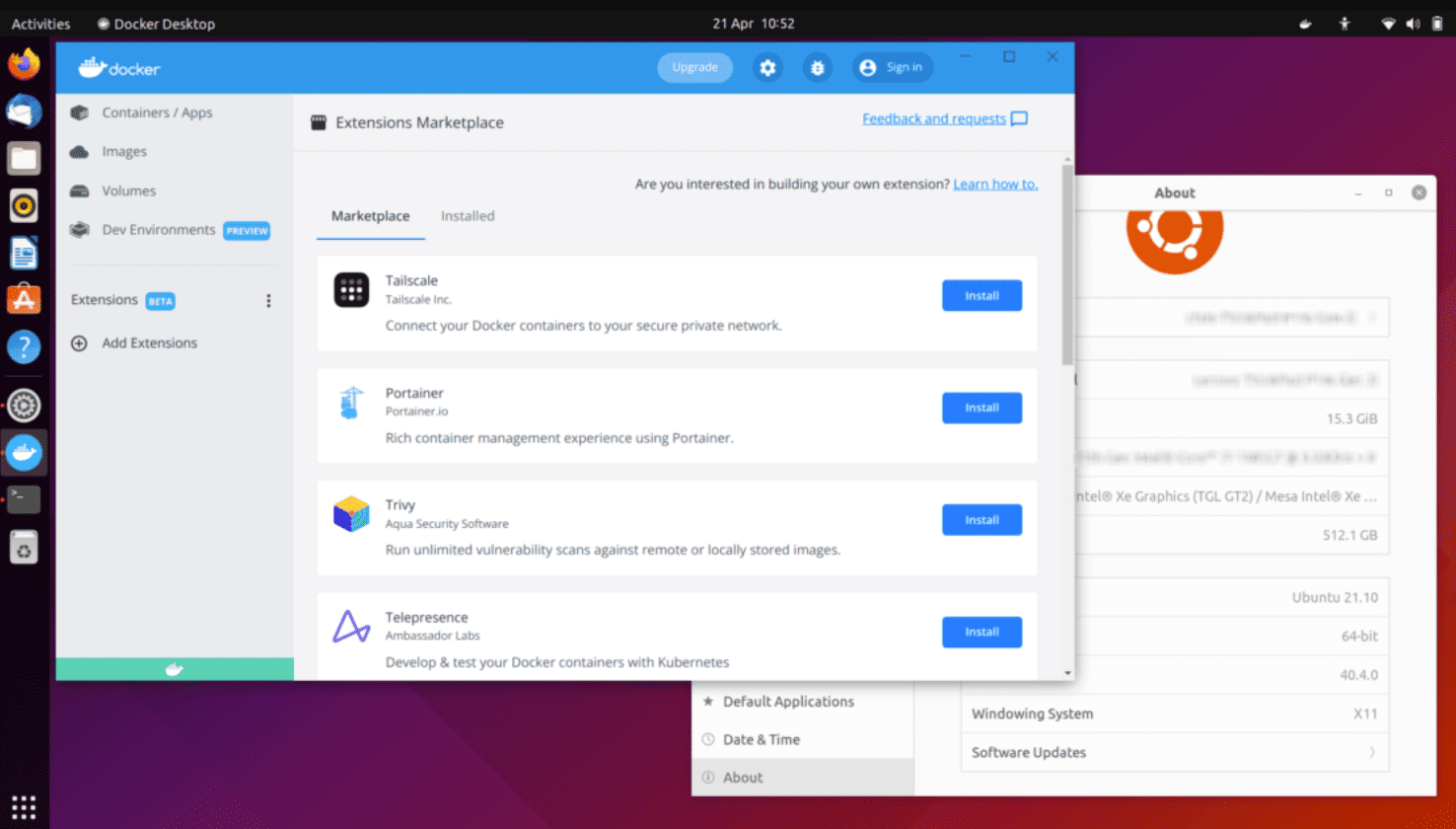Click the Telepresence extension logo
Image resolution: width=1456 pixels, height=829 pixels.
[351, 627]
